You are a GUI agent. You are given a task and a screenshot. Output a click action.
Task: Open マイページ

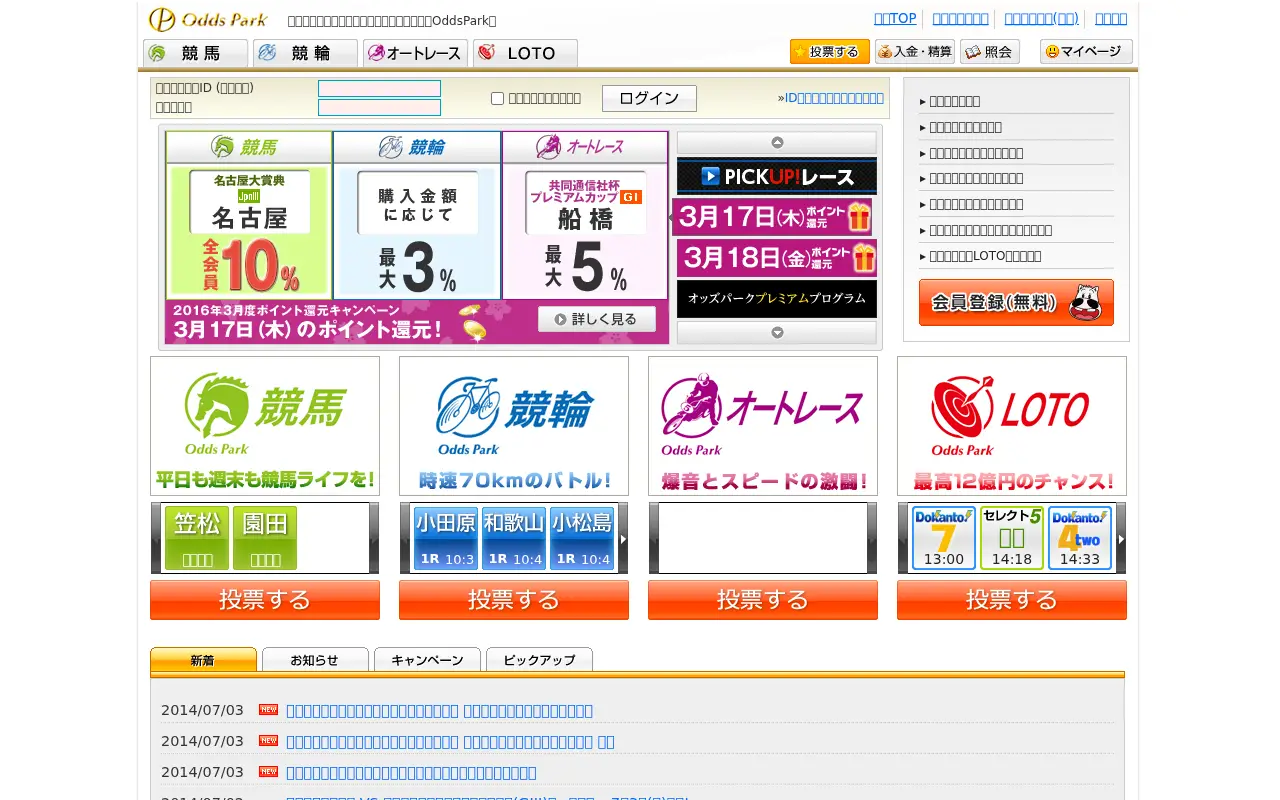(1086, 52)
